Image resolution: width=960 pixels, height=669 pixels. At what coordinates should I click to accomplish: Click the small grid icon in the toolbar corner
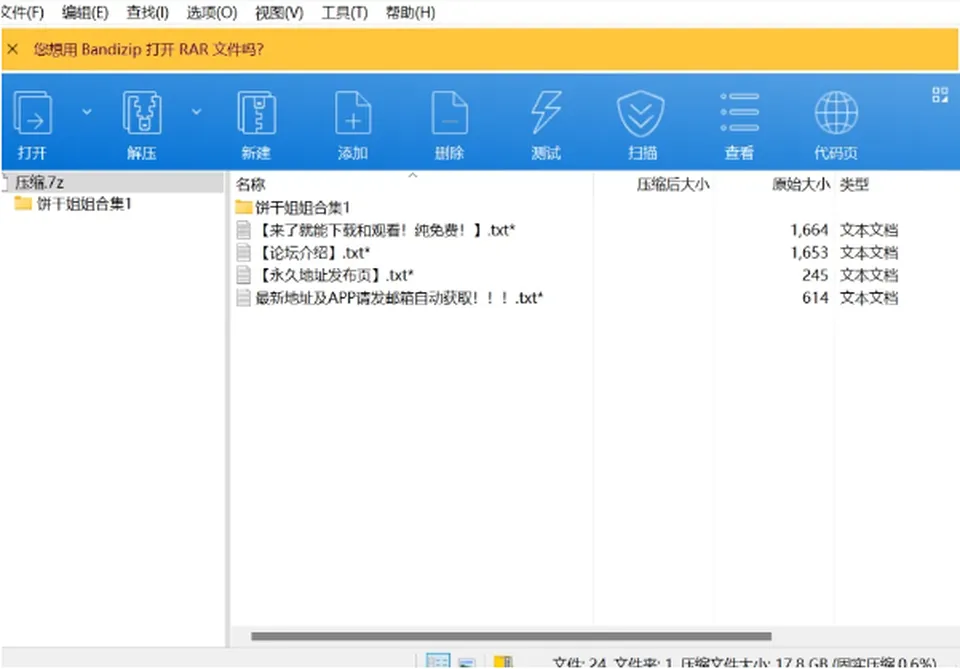point(940,94)
